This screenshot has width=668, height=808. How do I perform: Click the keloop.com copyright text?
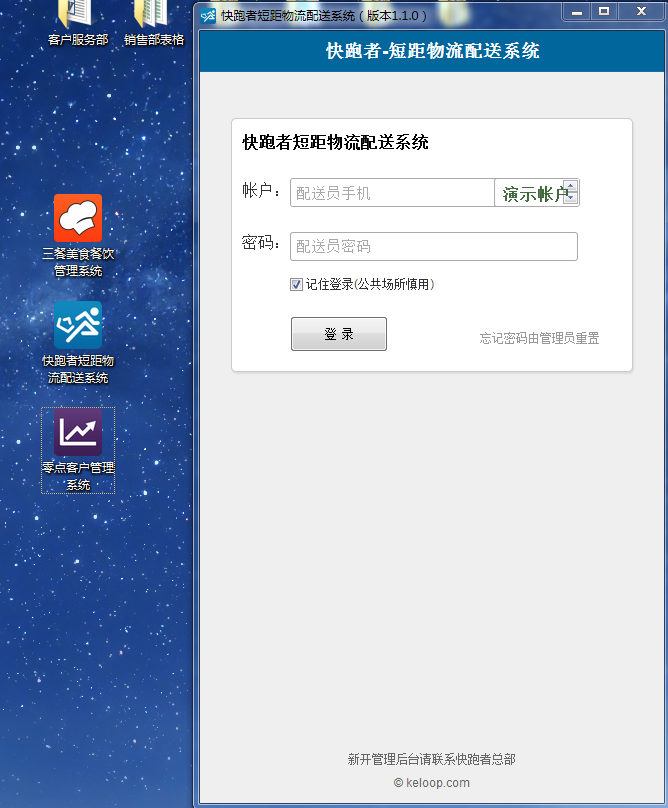click(x=432, y=783)
